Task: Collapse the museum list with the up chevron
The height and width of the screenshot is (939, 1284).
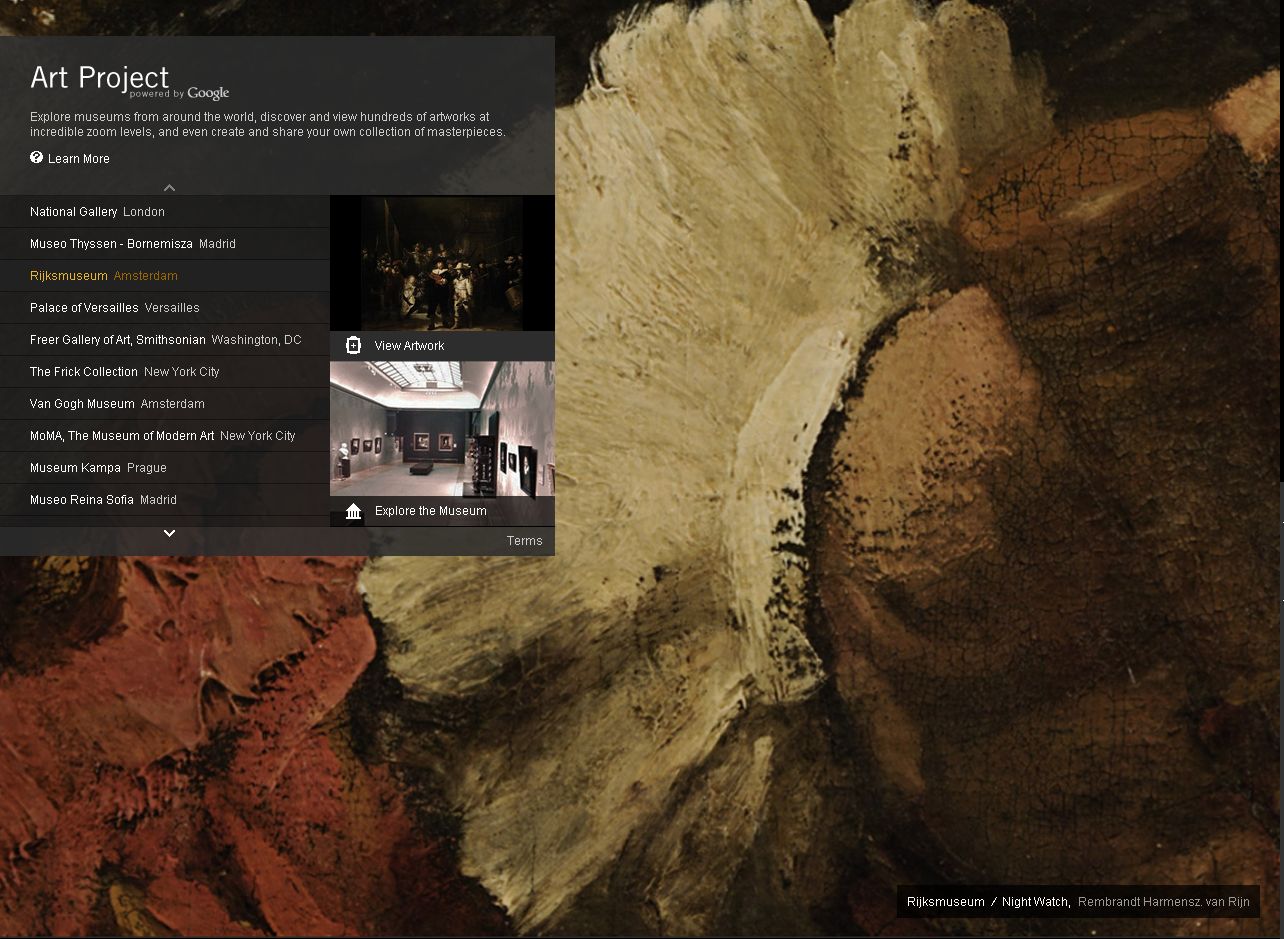Action: click(x=169, y=187)
